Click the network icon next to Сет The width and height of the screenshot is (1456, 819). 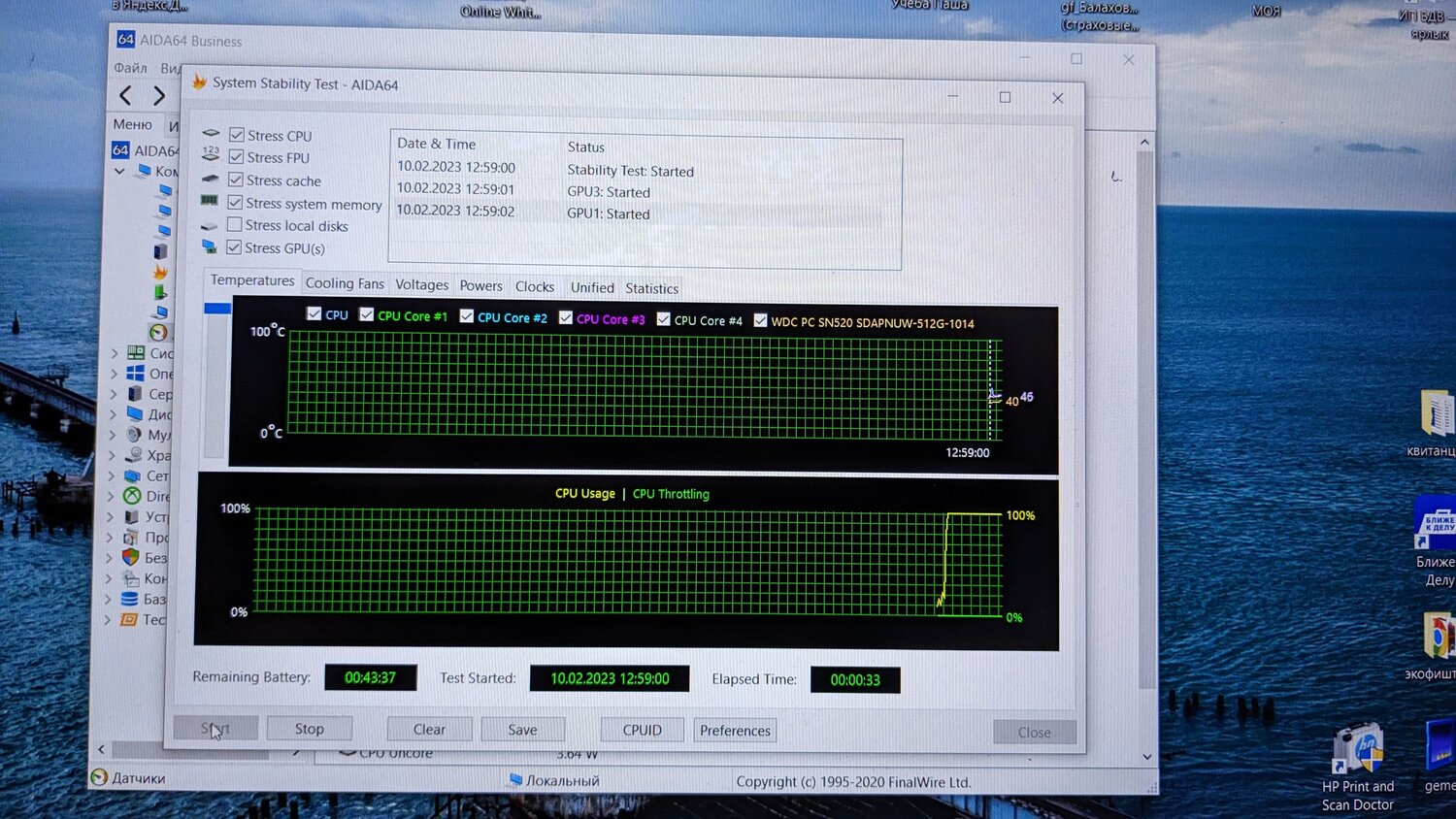coord(133,475)
